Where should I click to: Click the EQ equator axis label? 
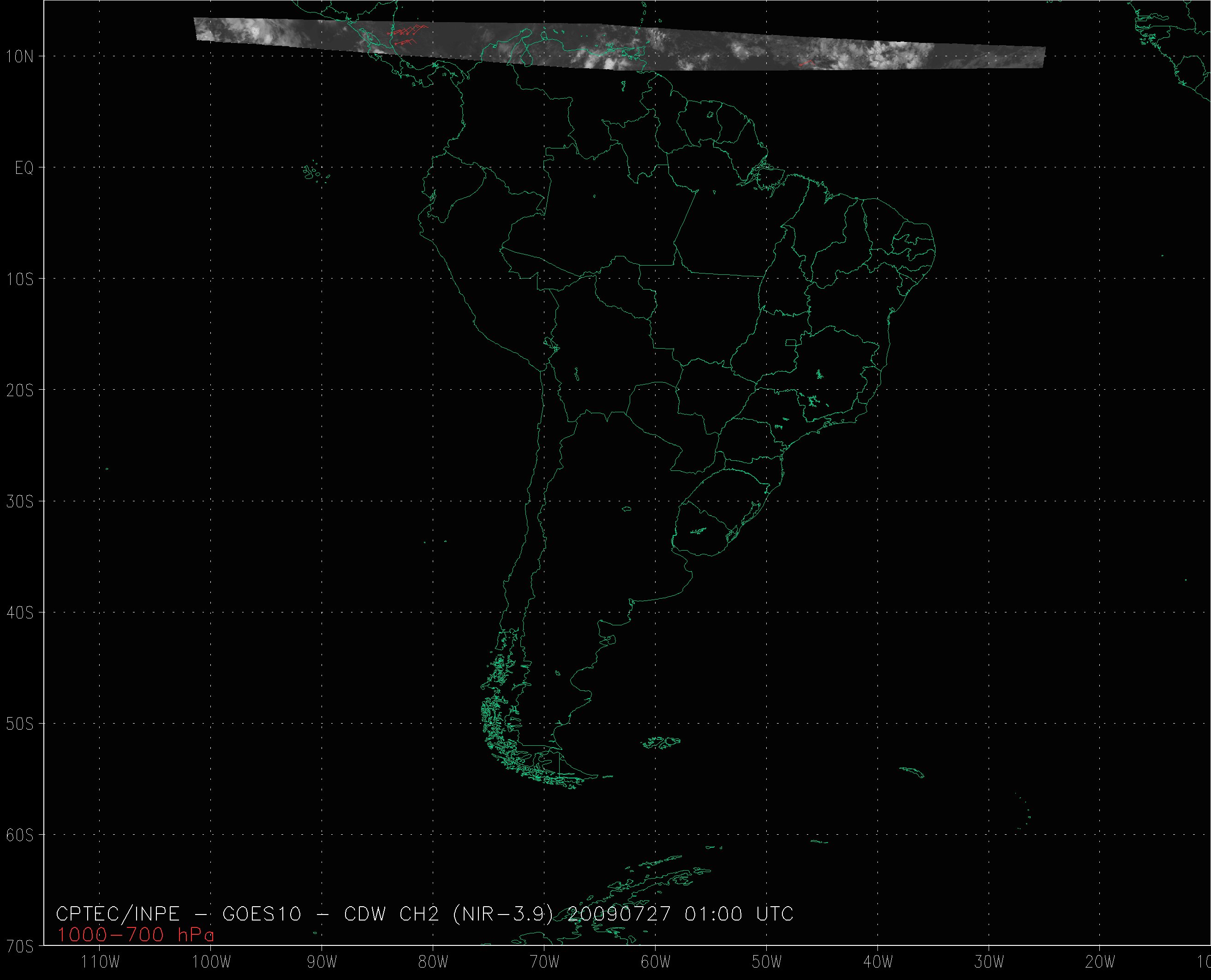[x=24, y=168]
